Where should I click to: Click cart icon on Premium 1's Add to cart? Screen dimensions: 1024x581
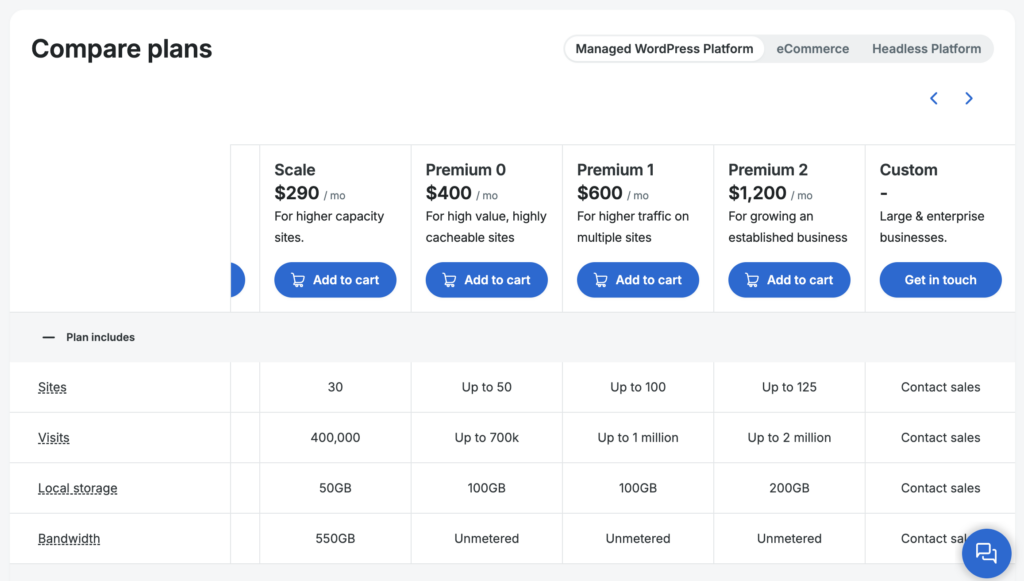click(600, 280)
